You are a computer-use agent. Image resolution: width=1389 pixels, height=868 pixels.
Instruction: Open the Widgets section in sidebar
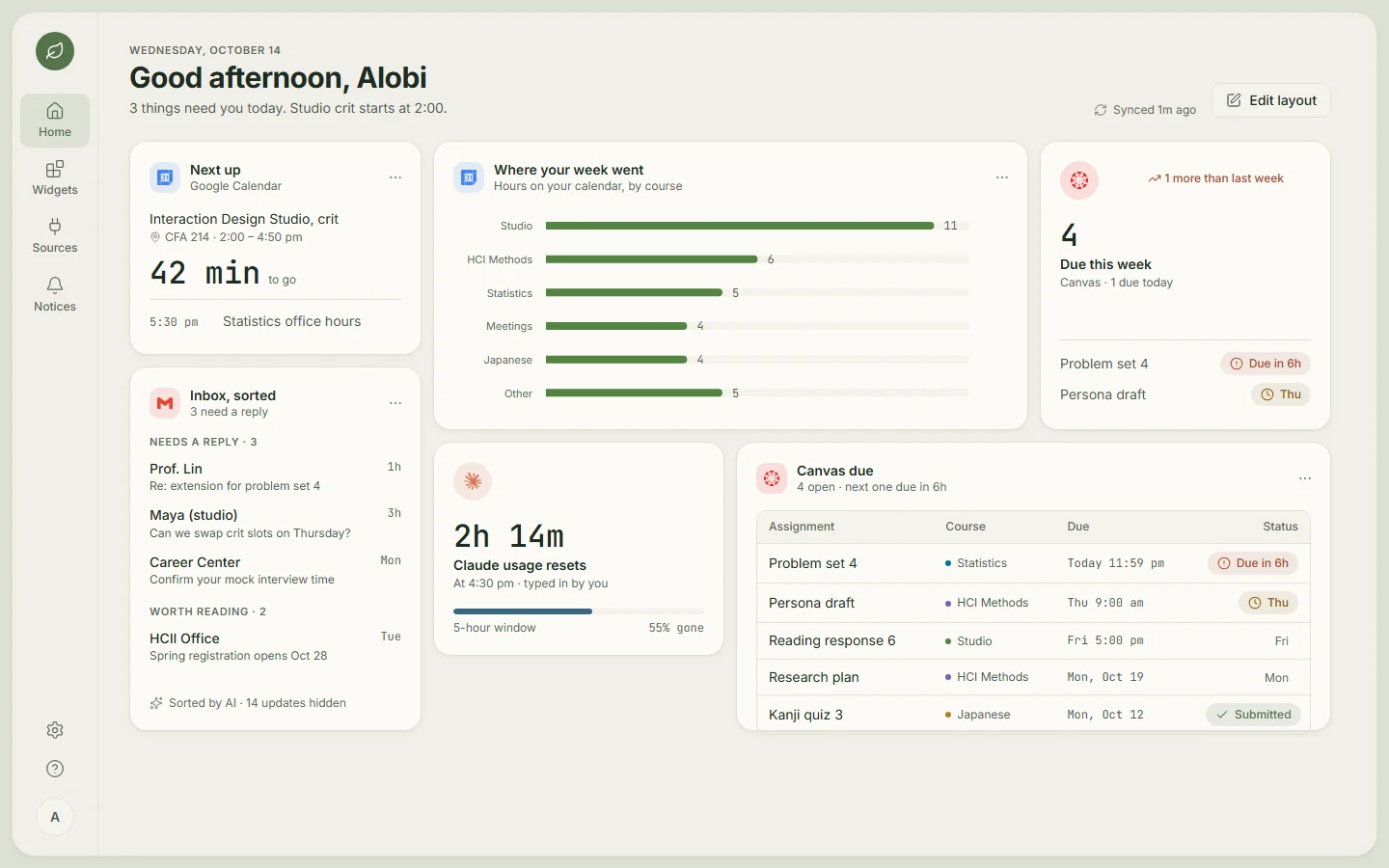(x=55, y=178)
